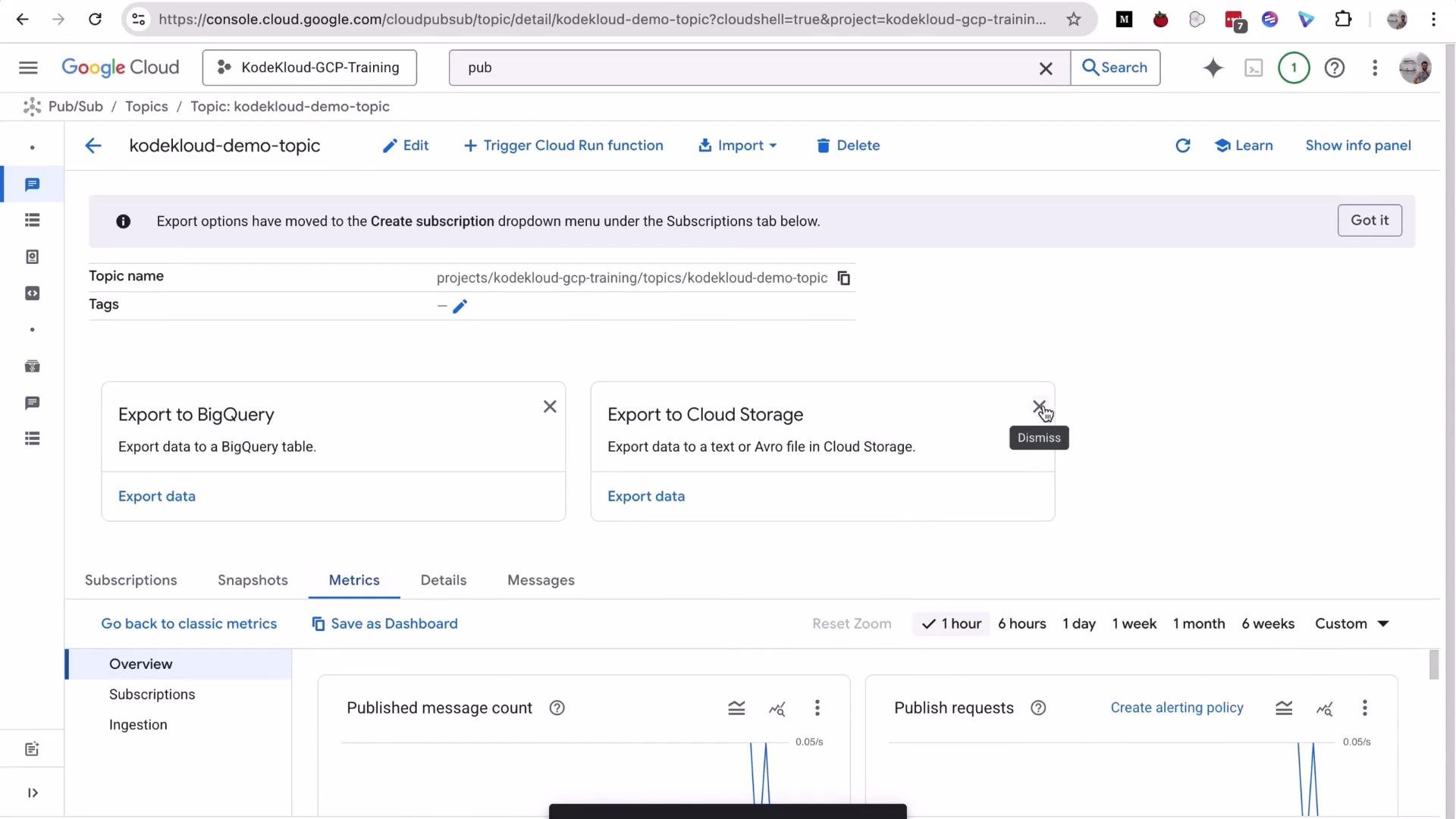This screenshot has width=1456, height=819.
Task: Dismiss the Export to BigQuery card
Action: tap(550, 407)
